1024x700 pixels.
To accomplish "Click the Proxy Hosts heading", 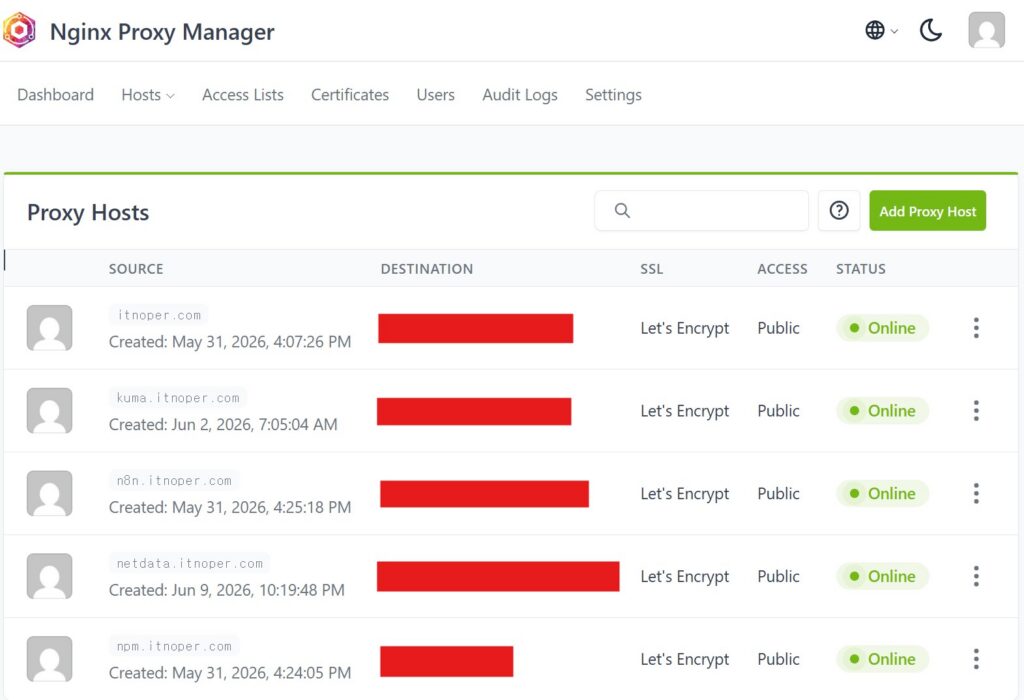I will click(88, 212).
